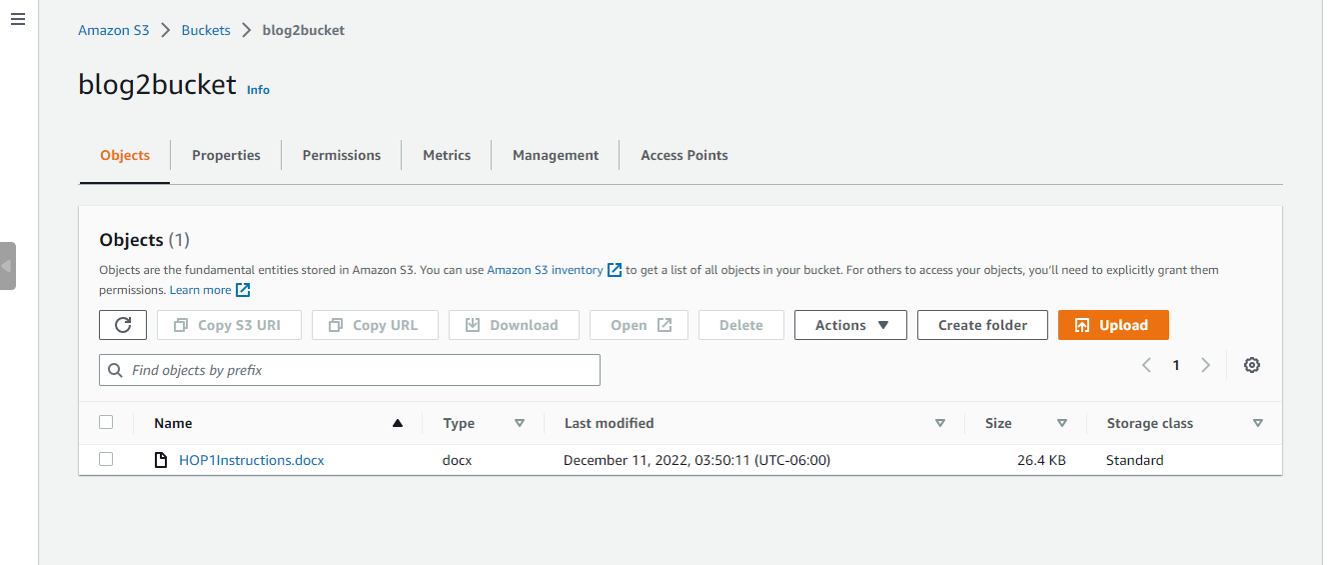This screenshot has height=565, width=1334.
Task: Click the search magnifier icon in prefix field
Action: (x=115, y=370)
